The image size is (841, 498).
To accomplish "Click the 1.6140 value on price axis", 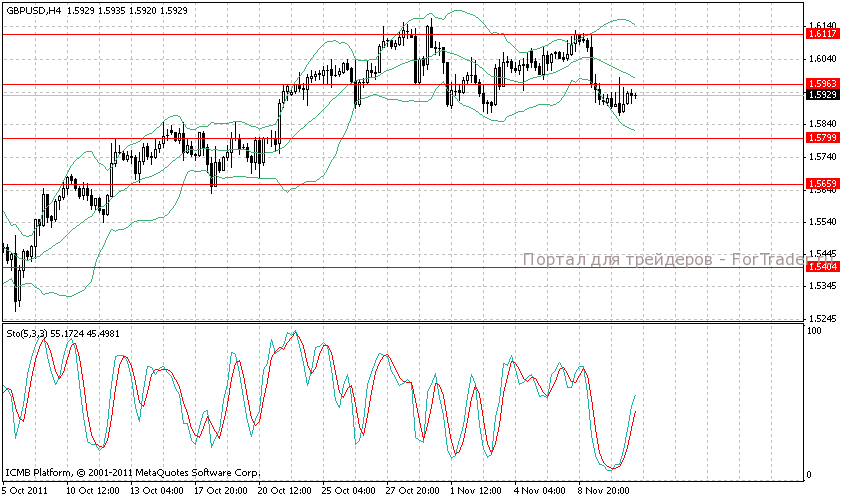I will (x=820, y=25).
